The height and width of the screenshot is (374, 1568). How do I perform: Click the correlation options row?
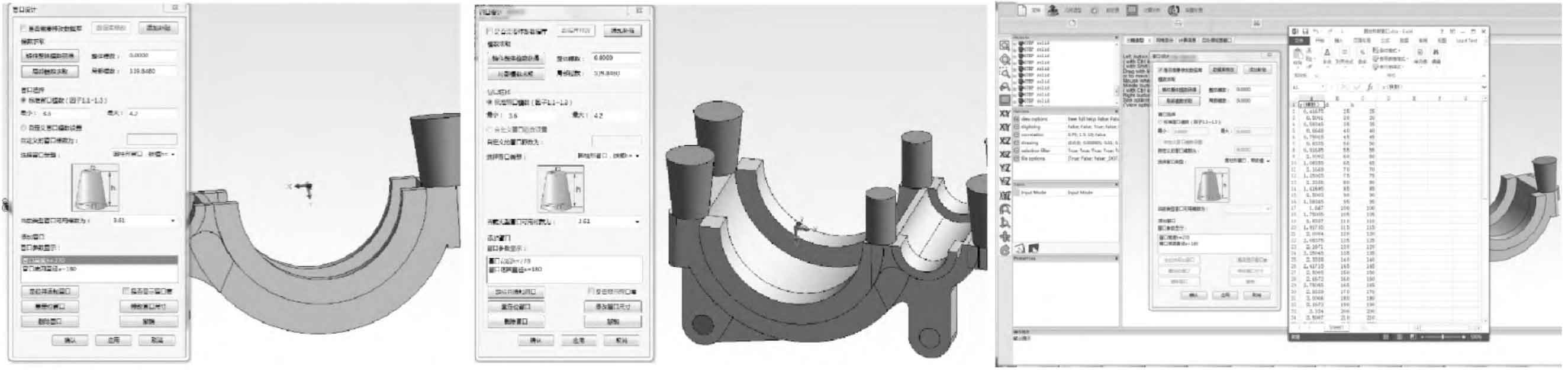coord(1065,135)
